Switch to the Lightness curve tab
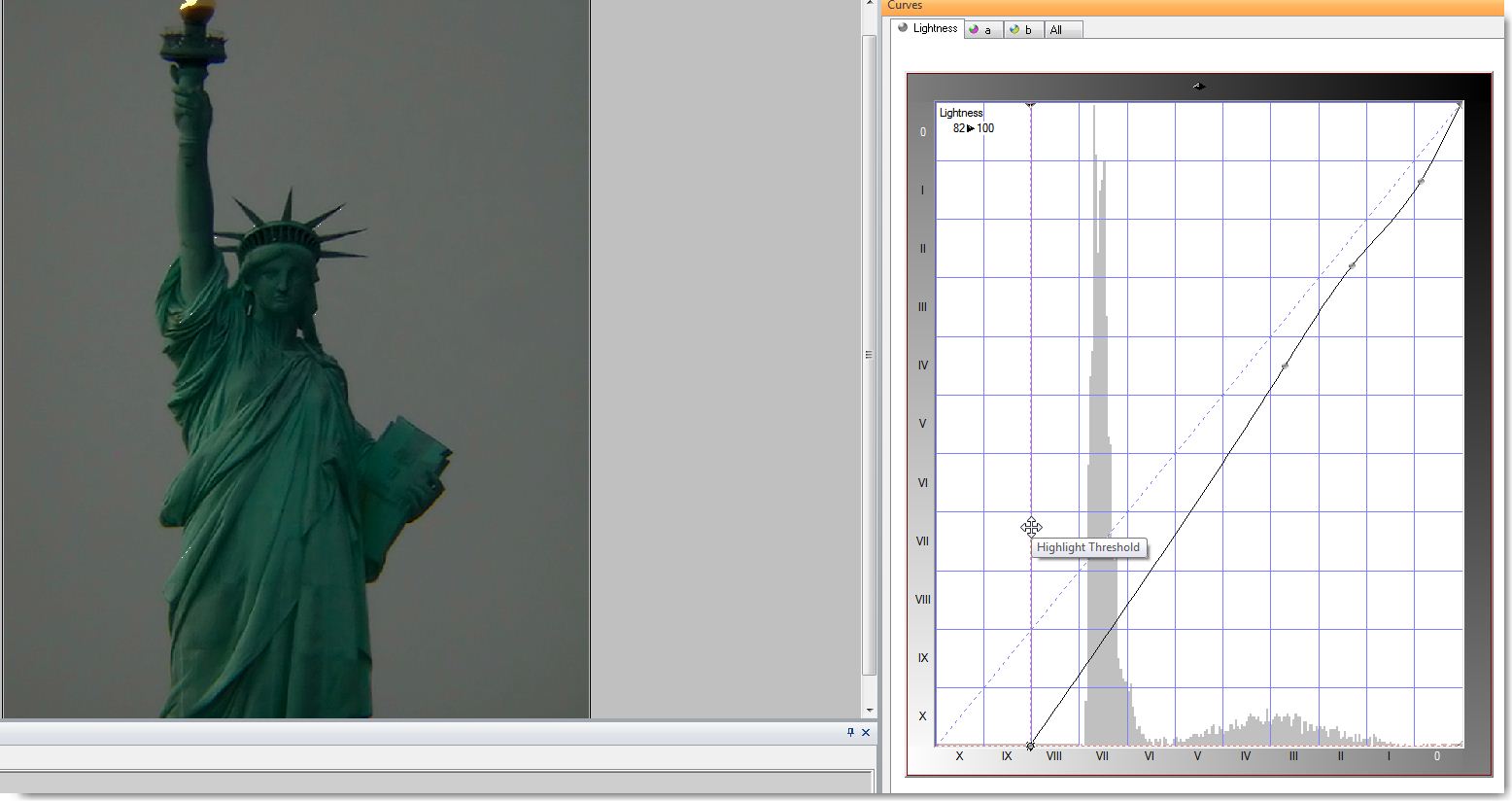 [927, 28]
